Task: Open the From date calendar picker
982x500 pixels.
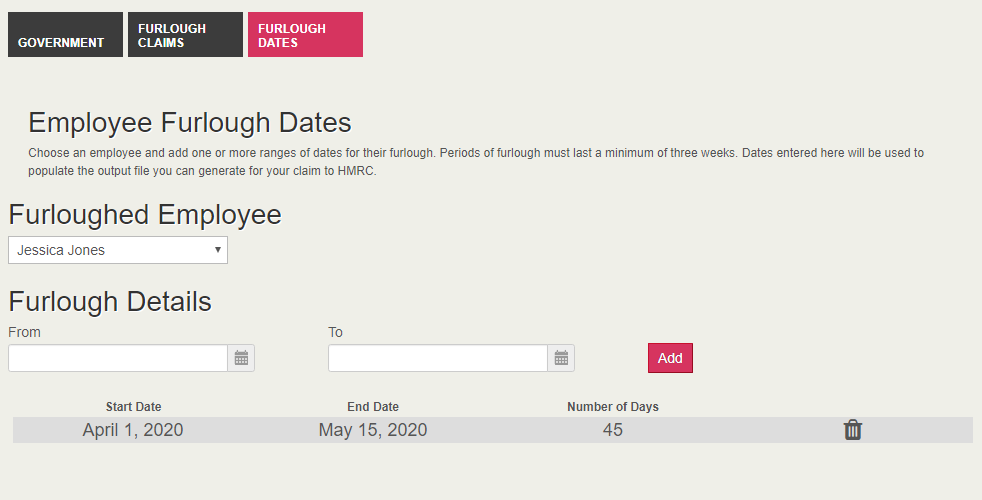Action: pos(241,358)
